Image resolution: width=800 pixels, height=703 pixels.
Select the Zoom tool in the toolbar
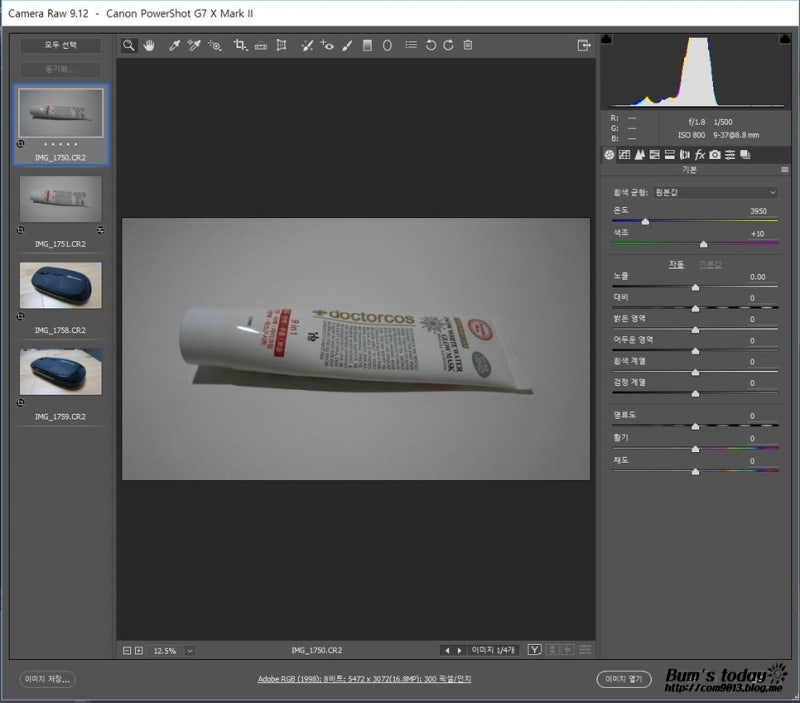click(129, 45)
